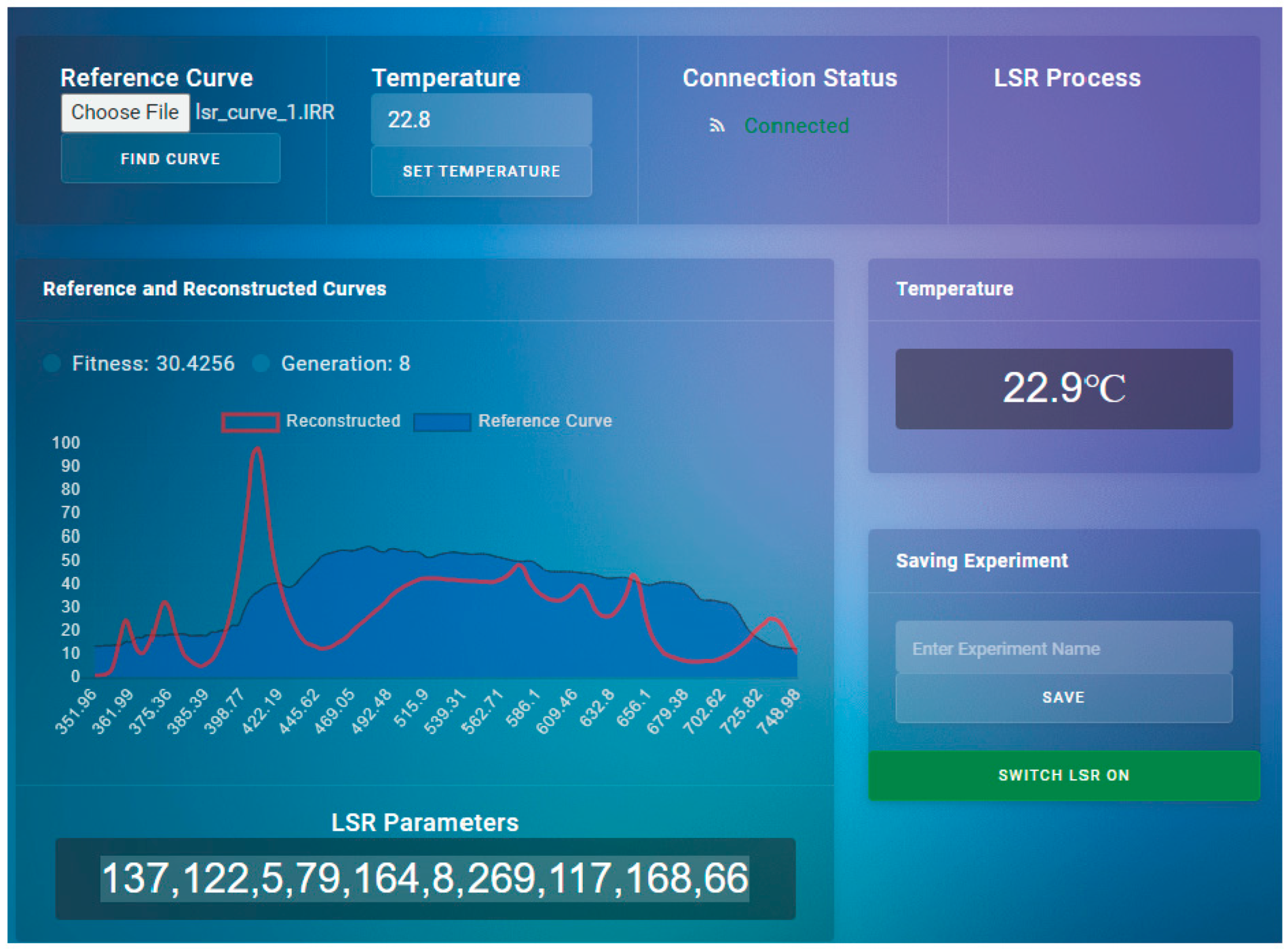Click the temperature value input field

481,119
